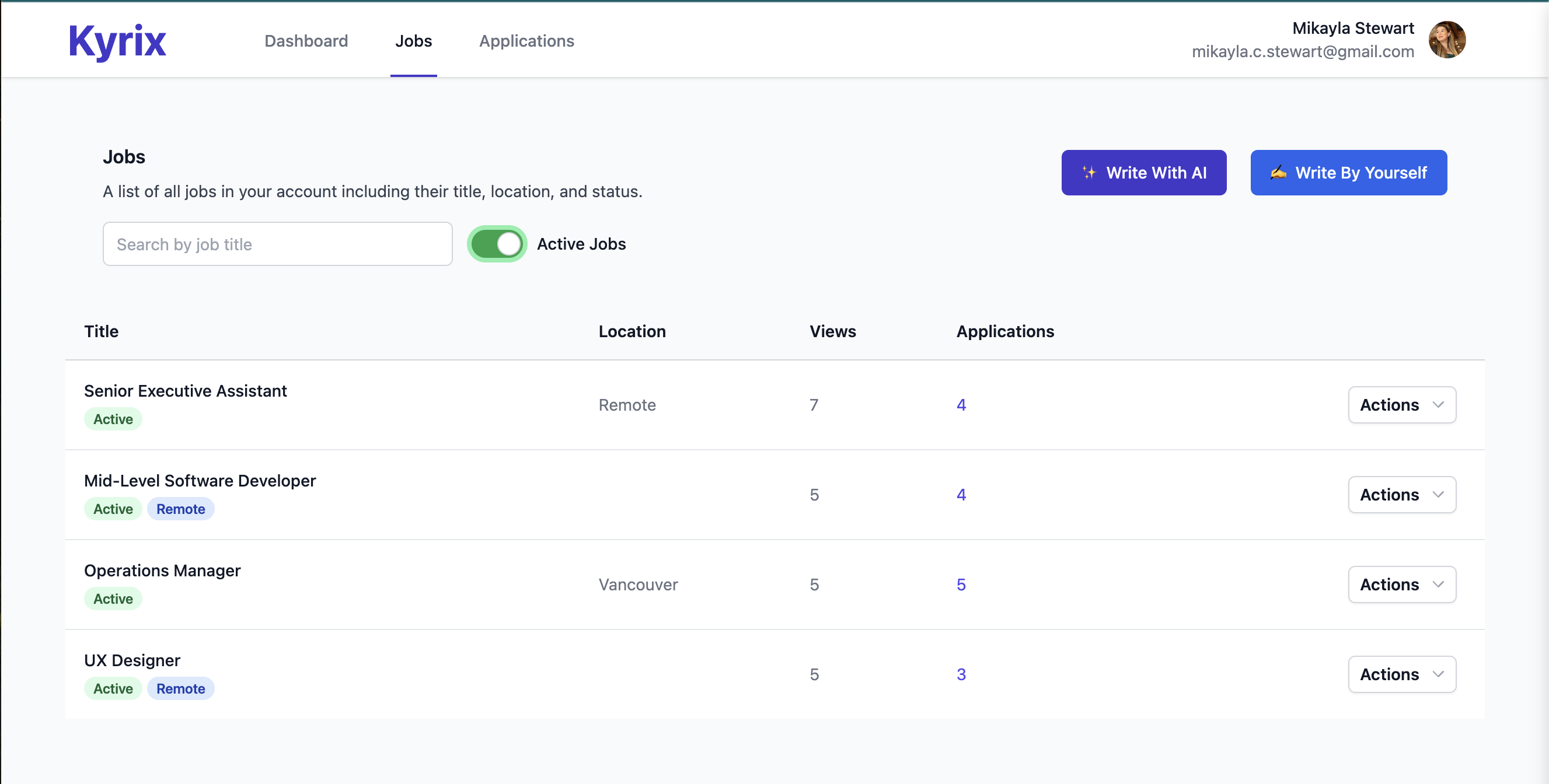The height and width of the screenshot is (784, 1549).
Task: Click the Write With AI button
Action: [1143, 173]
